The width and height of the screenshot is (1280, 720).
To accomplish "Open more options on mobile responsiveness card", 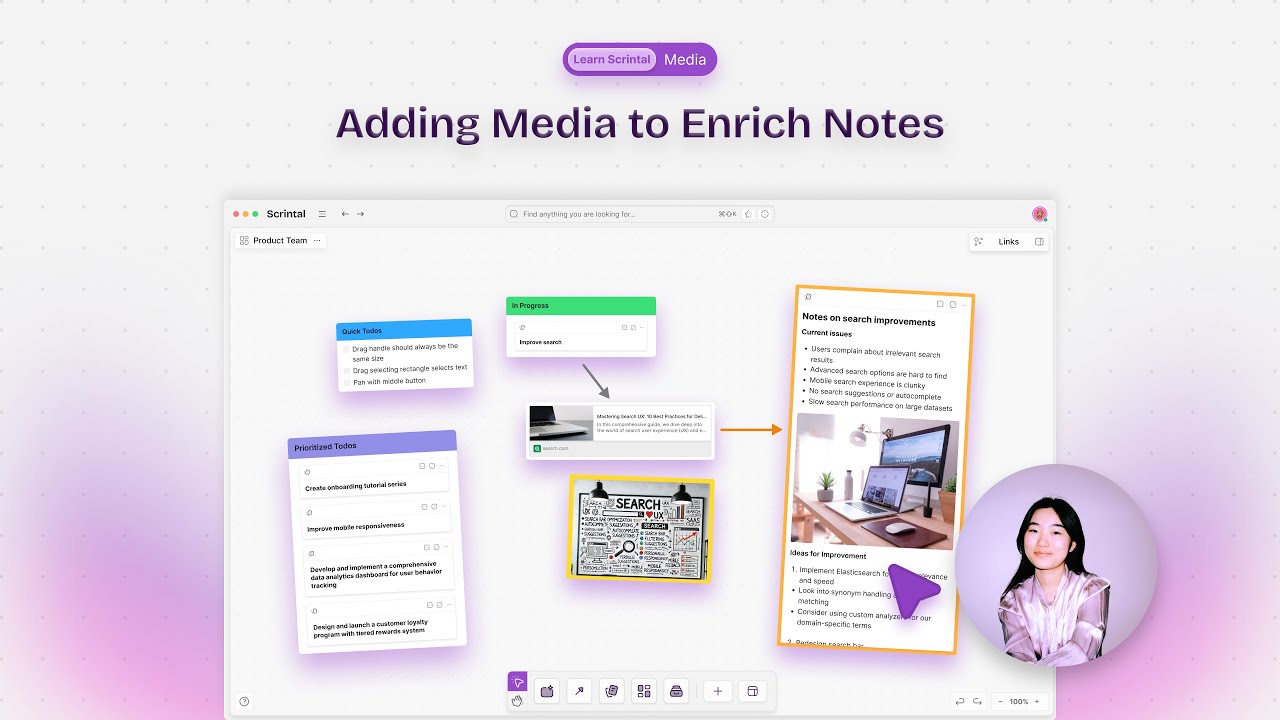I will (445, 506).
